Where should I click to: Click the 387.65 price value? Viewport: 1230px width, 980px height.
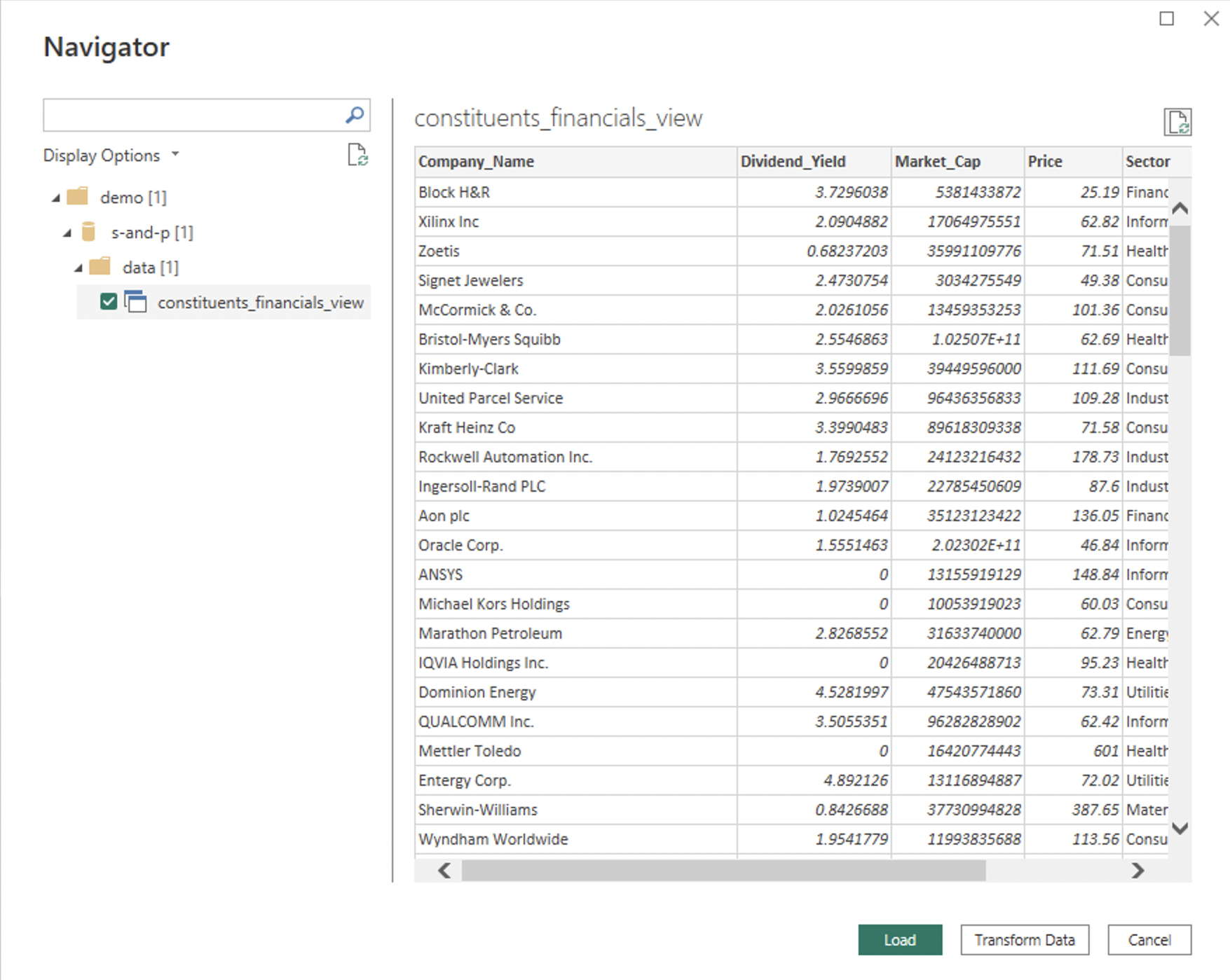[x=1095, y=810]
